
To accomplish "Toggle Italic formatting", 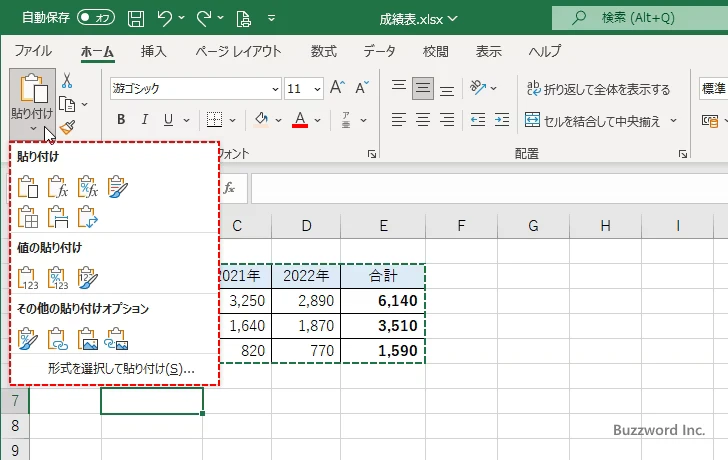I will (x=144, y=120).
